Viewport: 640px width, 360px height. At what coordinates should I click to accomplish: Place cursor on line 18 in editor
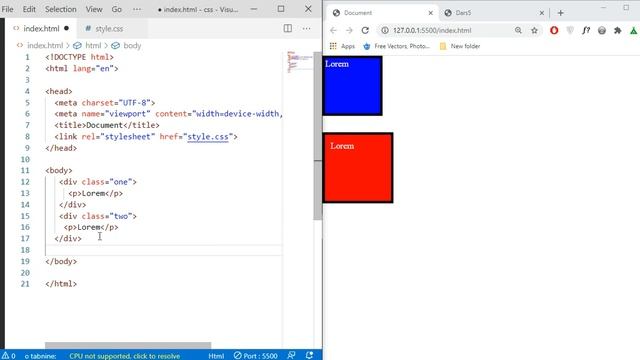163,250
